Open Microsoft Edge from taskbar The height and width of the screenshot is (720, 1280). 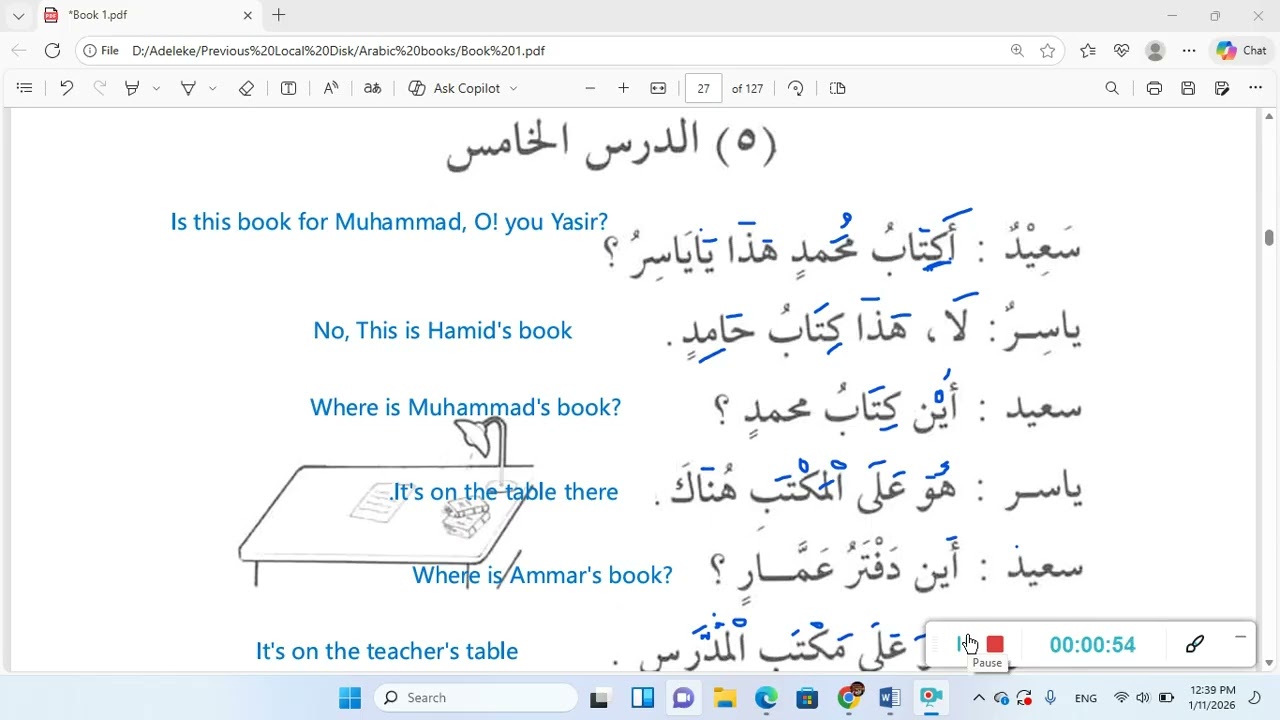tap(766, 698)
